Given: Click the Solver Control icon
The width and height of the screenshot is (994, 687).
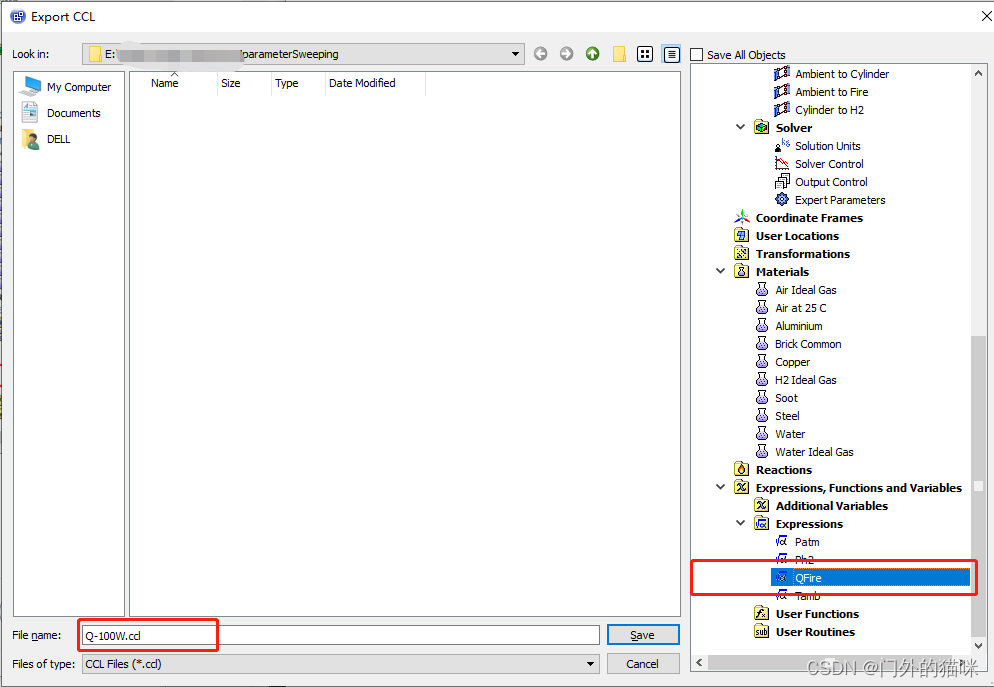Looking at the screenshot, I should click(782, 164).
